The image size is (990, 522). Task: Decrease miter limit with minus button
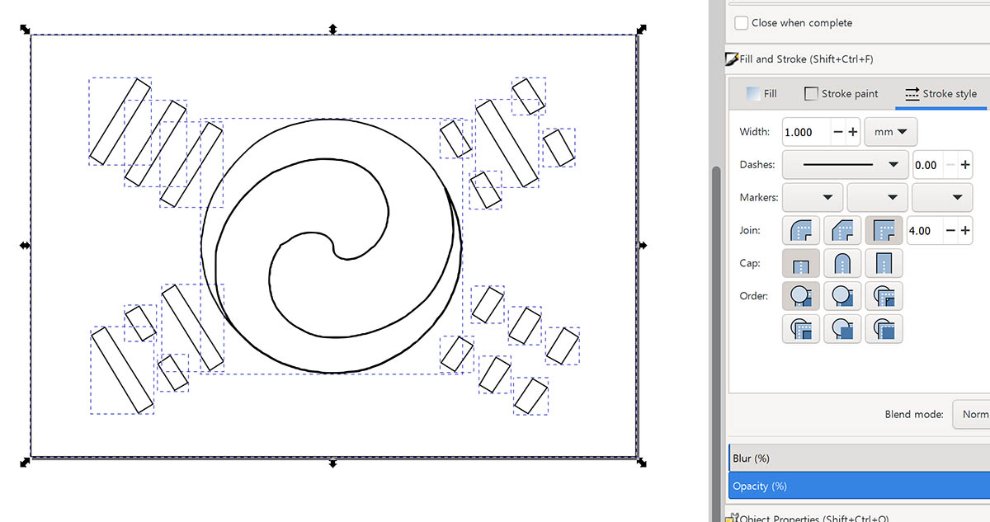[949, 230]
